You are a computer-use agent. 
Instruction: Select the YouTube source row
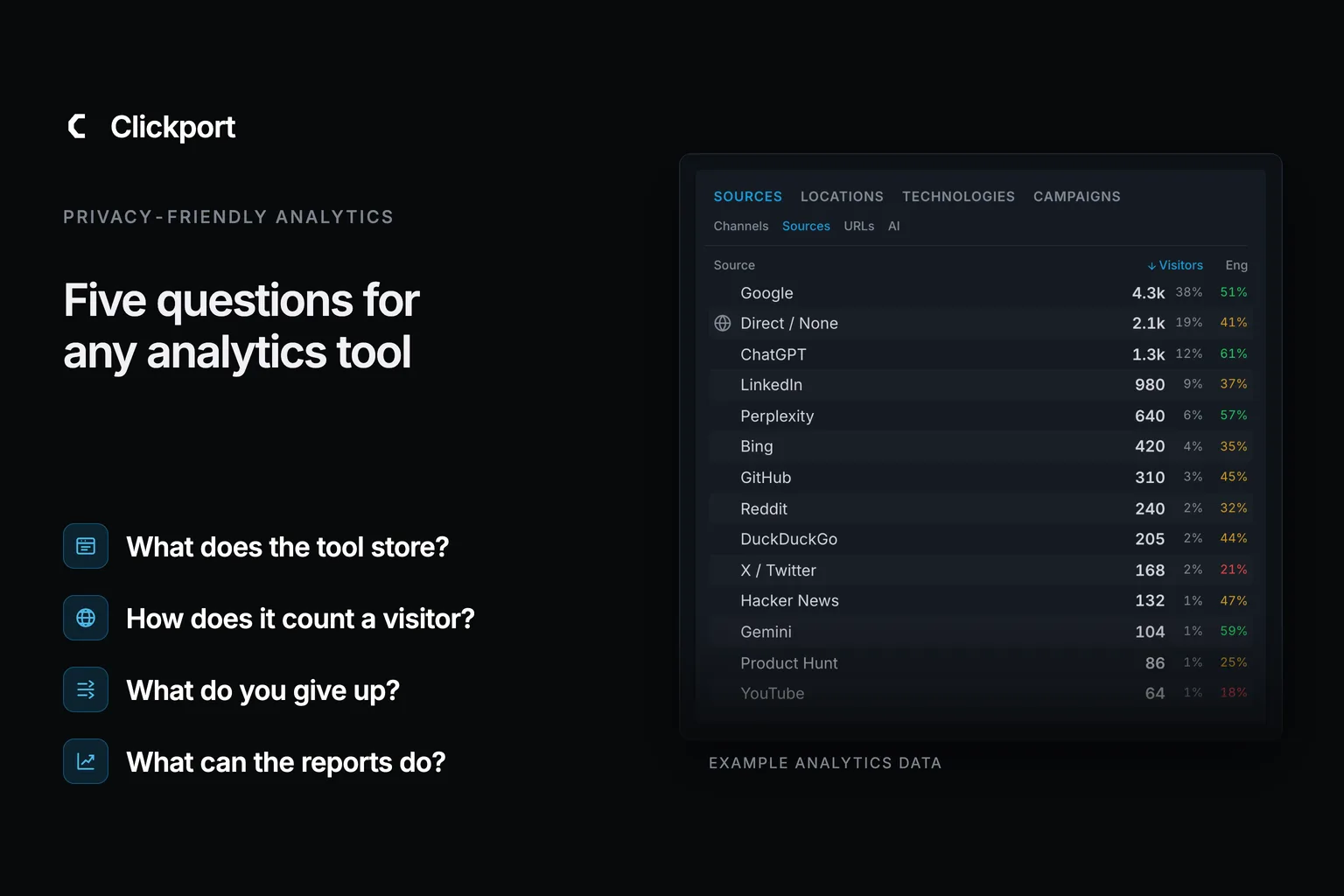(981, 693)
